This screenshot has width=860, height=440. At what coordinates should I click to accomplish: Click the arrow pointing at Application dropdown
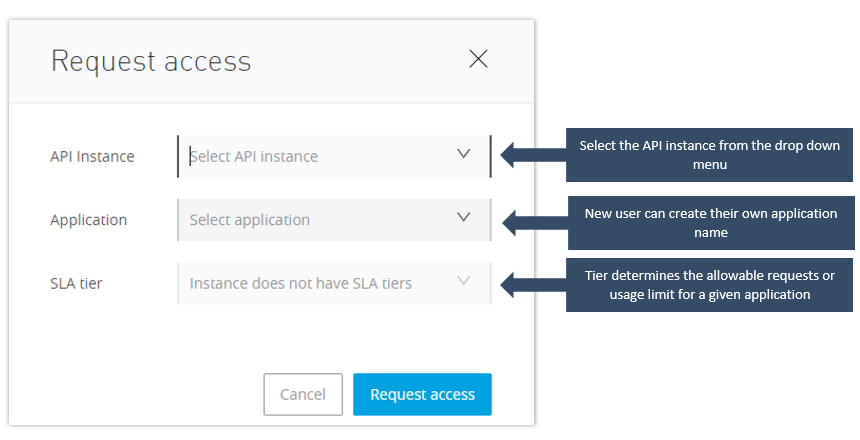pyautogui.click(x=530, y=221)
